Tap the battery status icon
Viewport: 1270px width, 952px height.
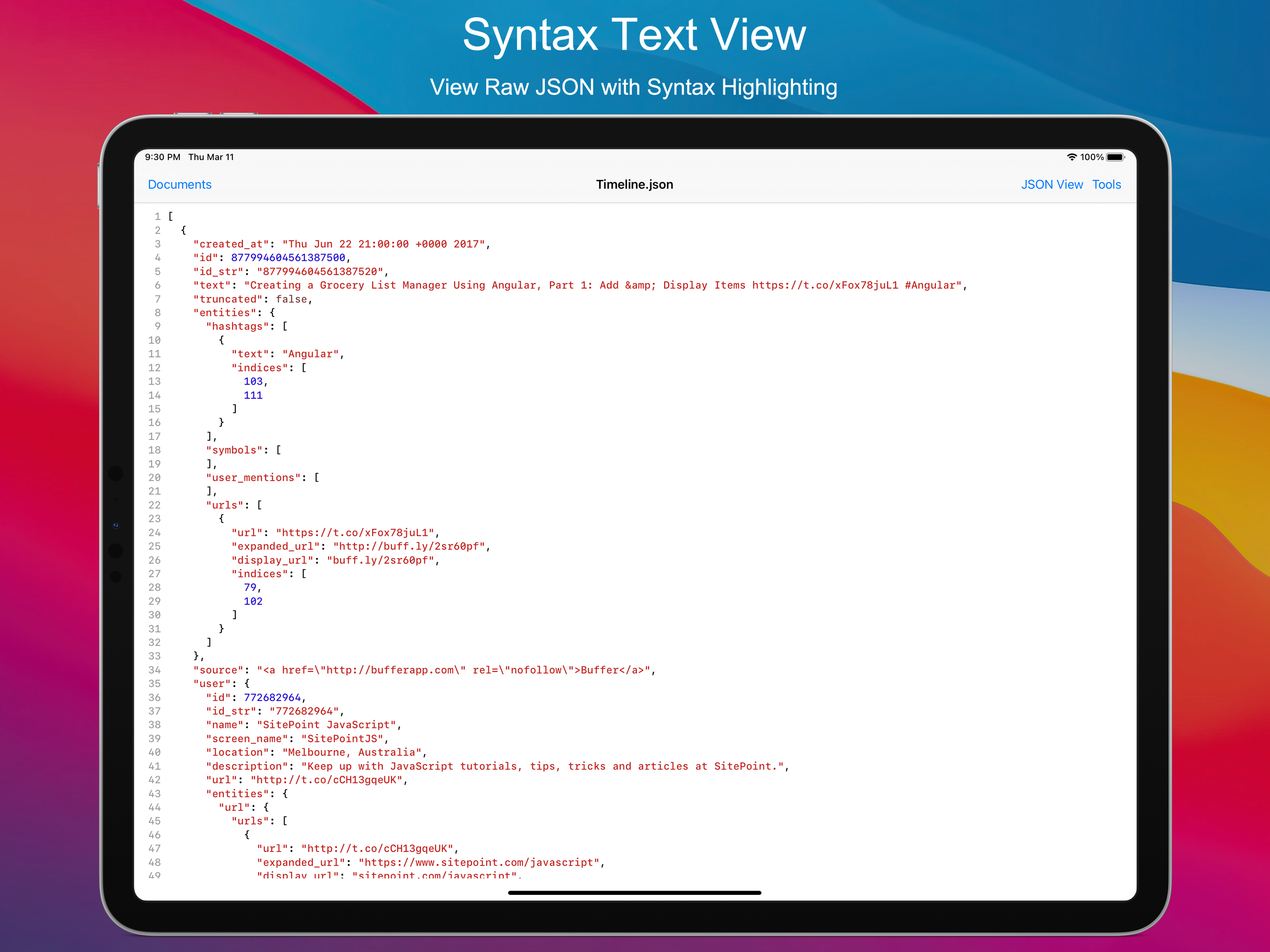pyautogui.click(x=1115, y=157)
